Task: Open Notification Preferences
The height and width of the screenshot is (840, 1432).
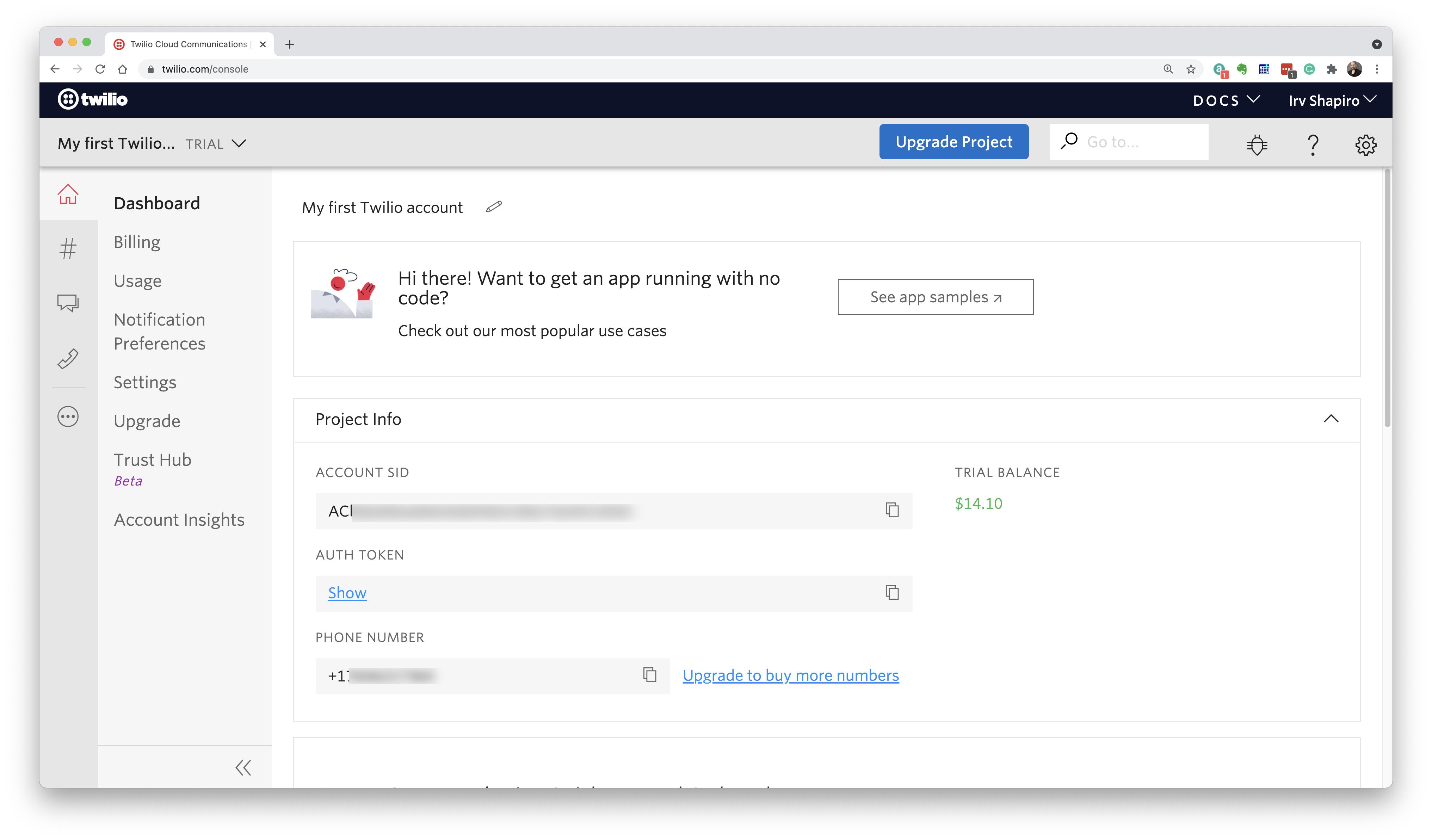Action: (160, 331)
